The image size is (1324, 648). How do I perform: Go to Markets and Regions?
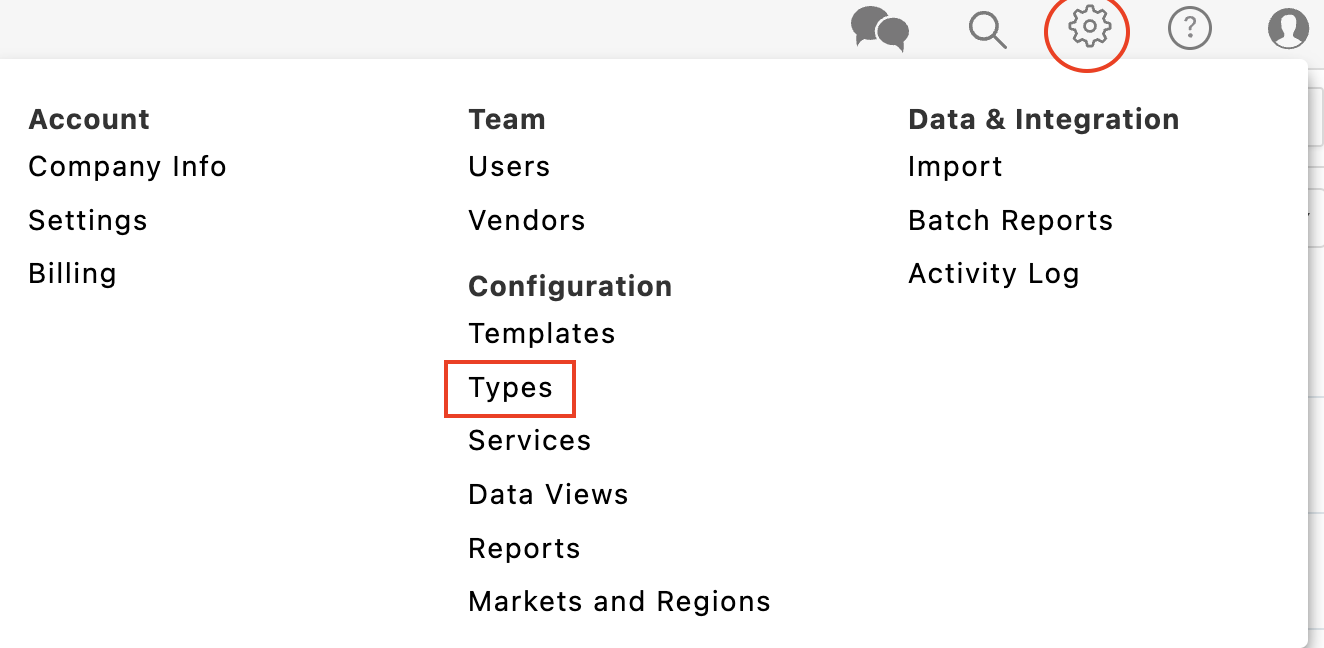[x=619, y=602]
